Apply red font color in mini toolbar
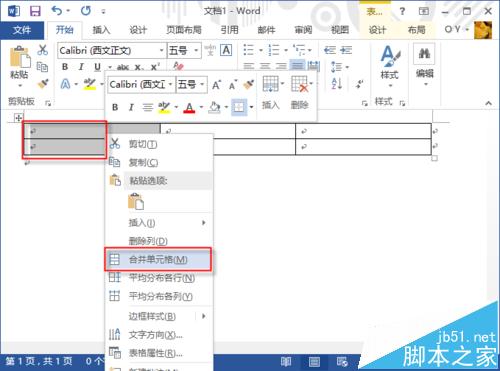Image resolution: width=500 pixels, height=371 pixels. (x=189, y=107)
